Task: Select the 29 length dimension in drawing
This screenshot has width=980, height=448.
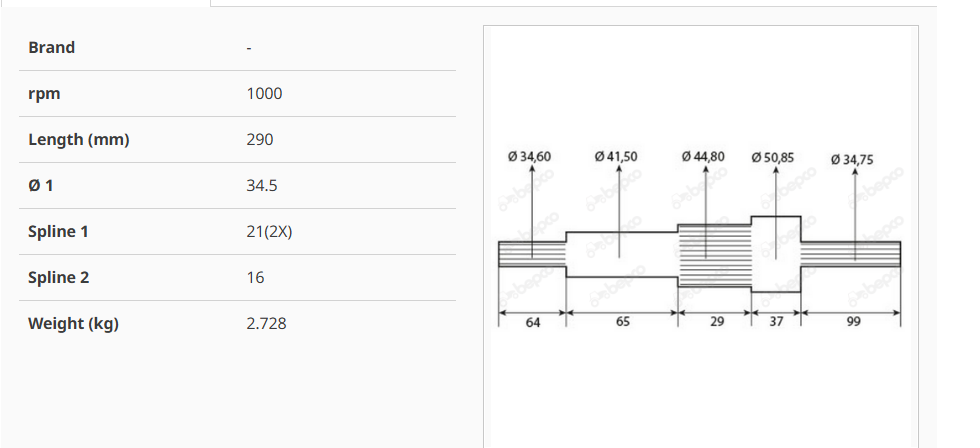Action: [x=715, y=322]
